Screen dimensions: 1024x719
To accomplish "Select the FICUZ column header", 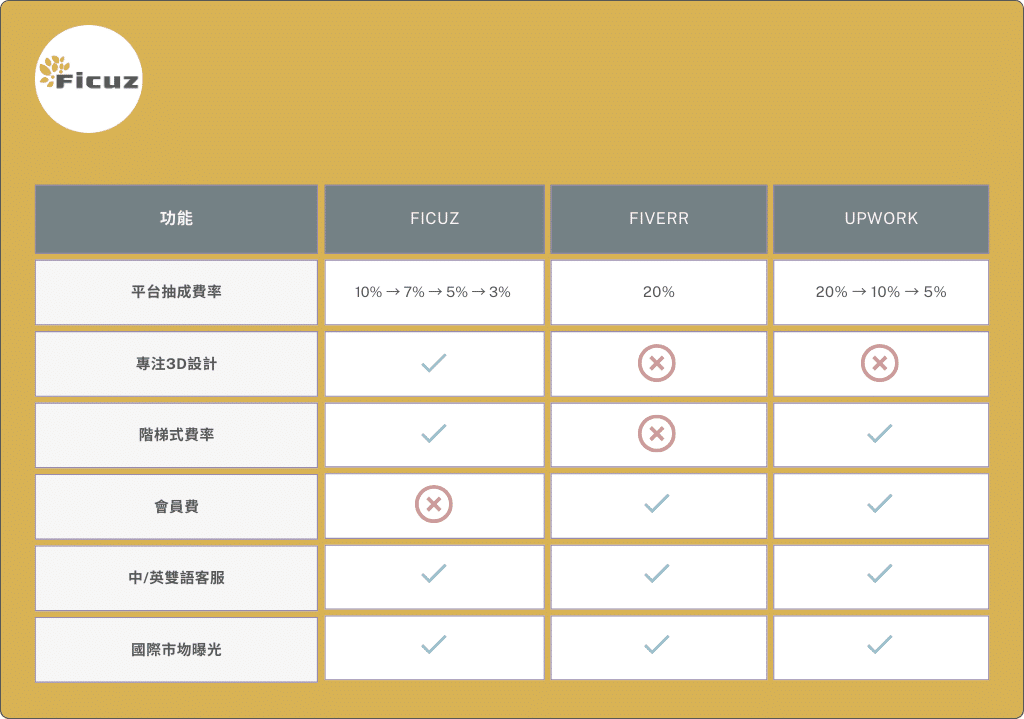I will 434,218.
